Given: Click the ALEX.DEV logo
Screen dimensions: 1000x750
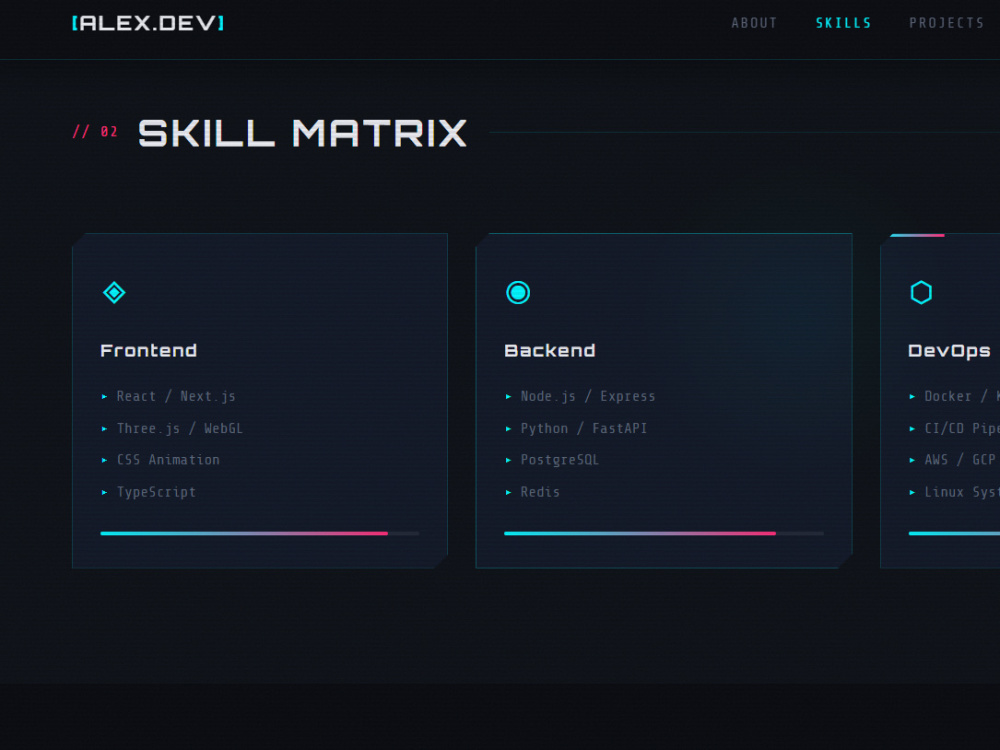Looking at the screenshot, I should [x=148, y=24].
